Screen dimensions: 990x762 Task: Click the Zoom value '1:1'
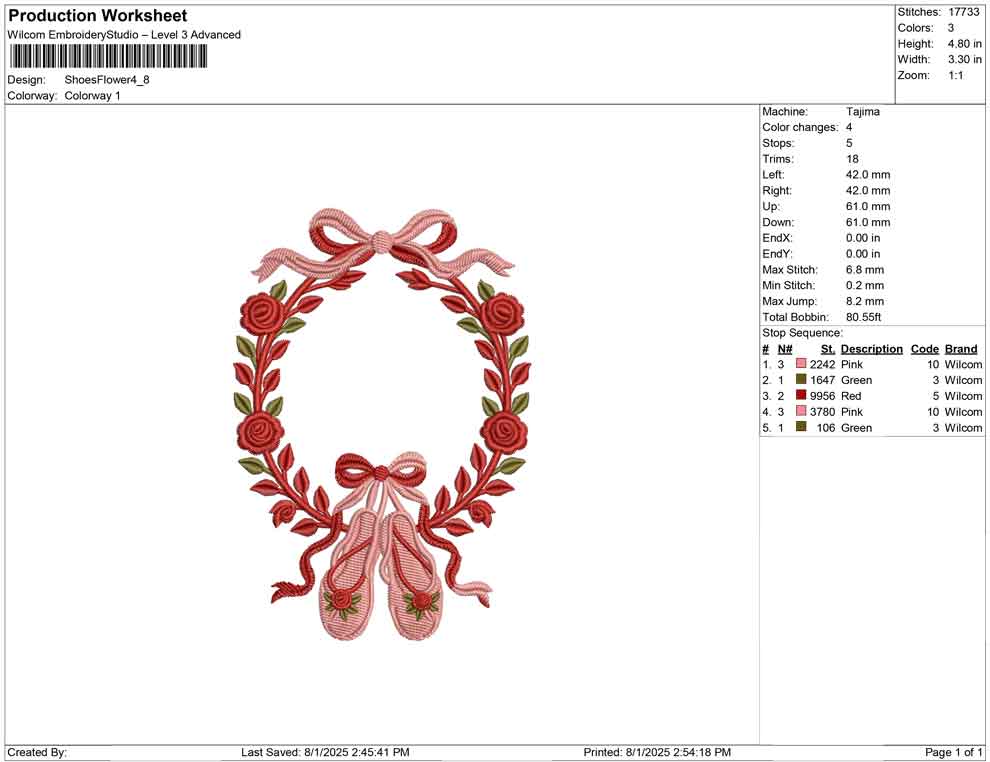[955, 75]
